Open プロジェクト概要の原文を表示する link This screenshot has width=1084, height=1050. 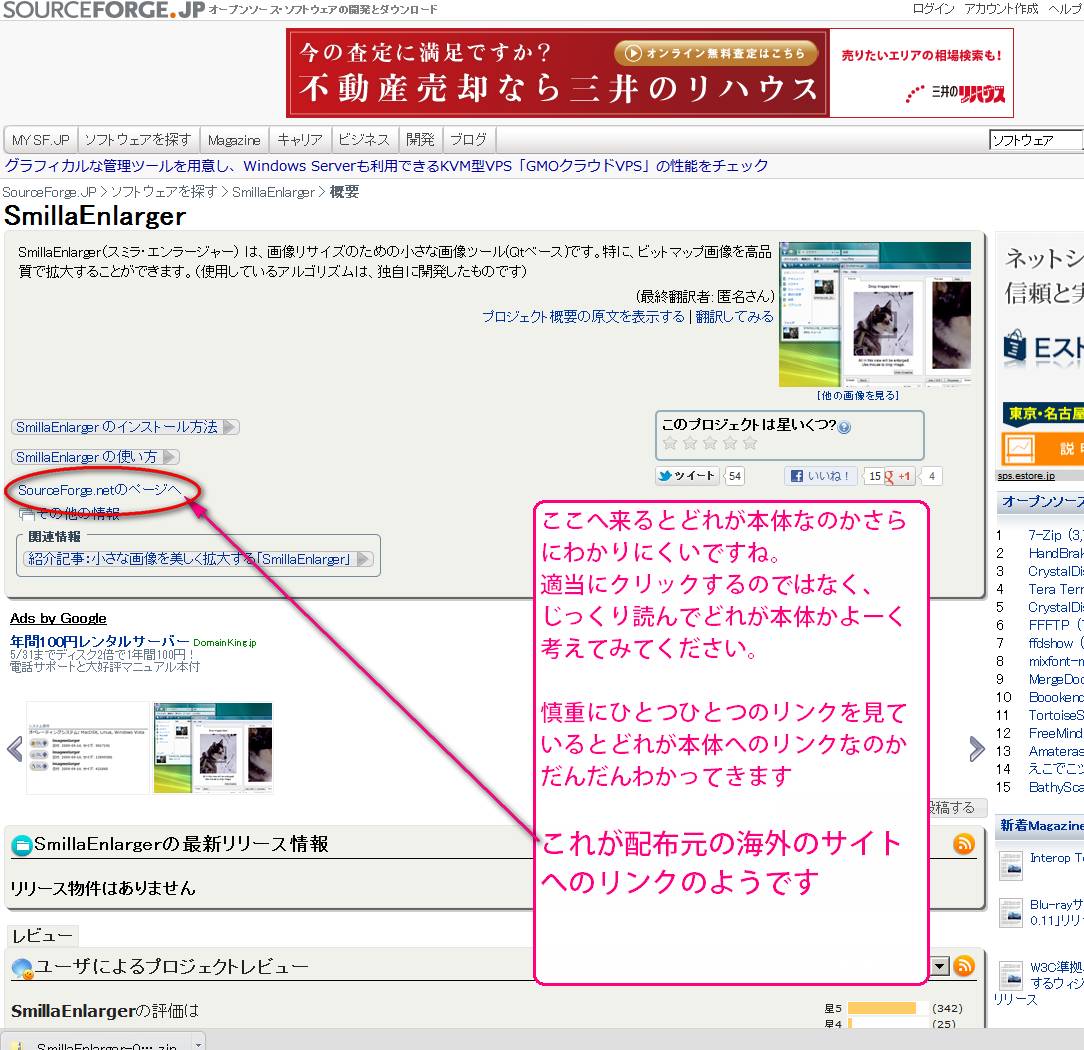point(583,317)
